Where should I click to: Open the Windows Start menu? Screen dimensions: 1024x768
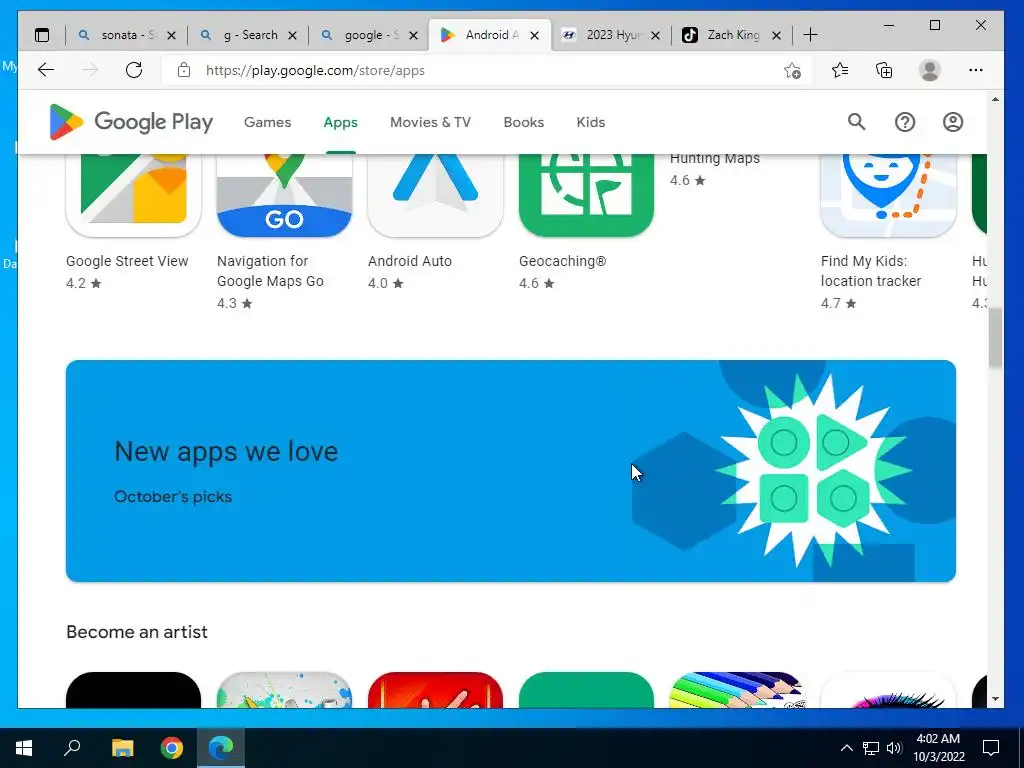tap(24, 748)
